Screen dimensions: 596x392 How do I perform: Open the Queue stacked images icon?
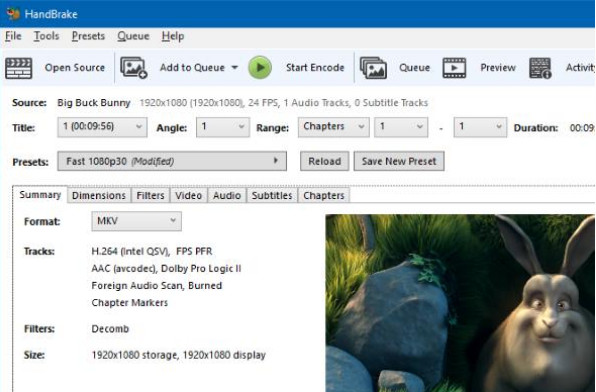(x=373, y=68)
